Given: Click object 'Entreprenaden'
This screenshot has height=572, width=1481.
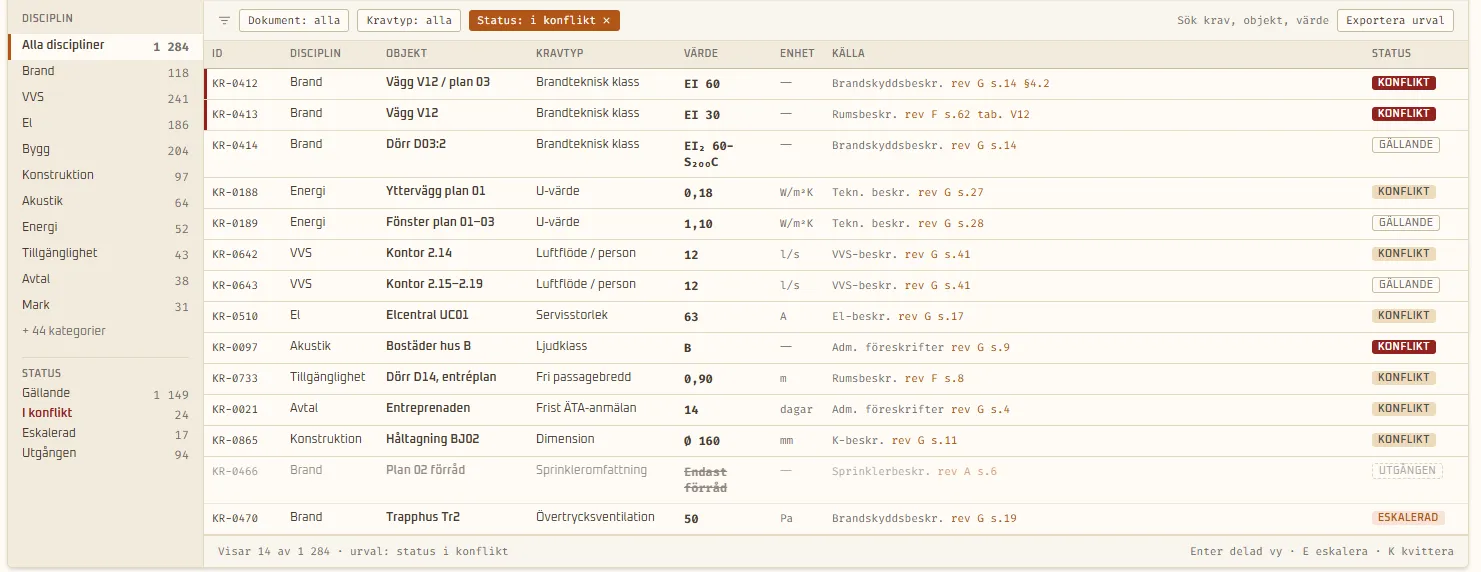Looking at the screenshot, I should (x=428, y=408).
